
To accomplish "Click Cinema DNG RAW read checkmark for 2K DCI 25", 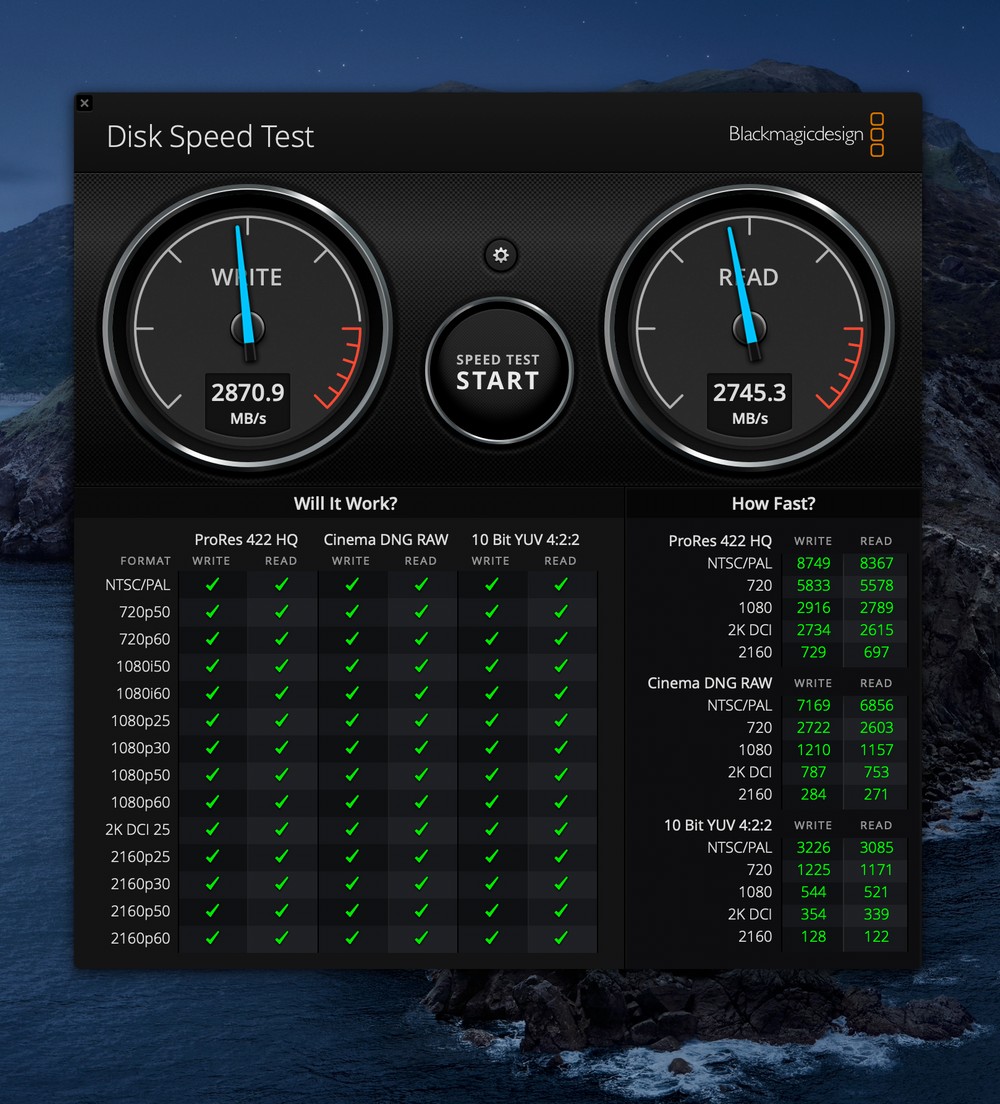I will (x=421, y=829).
